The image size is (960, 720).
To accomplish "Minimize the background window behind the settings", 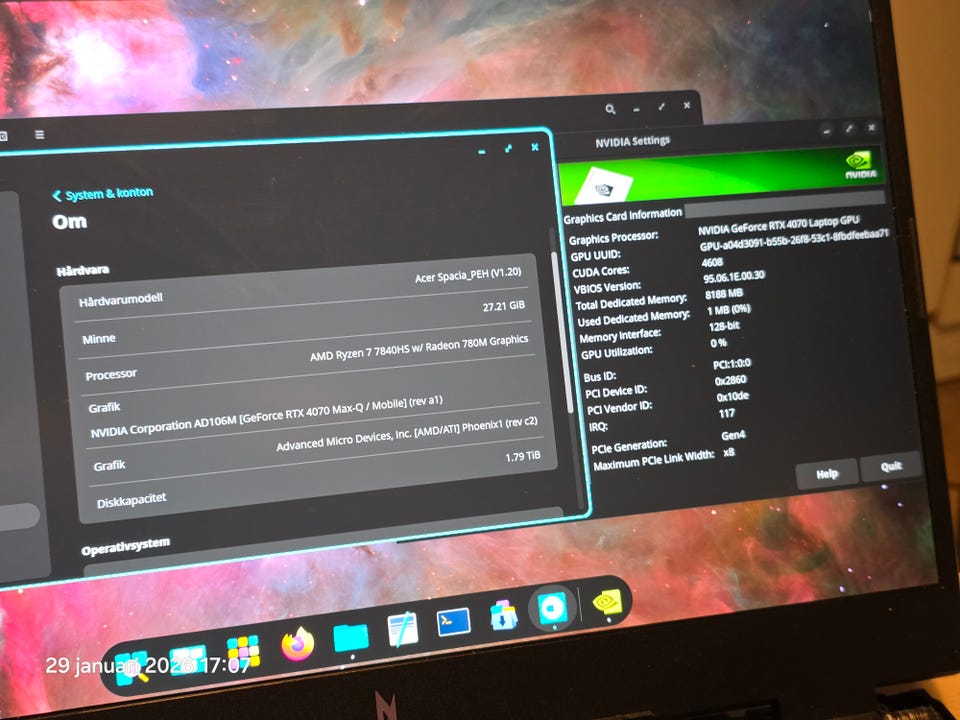I will point(636,109).
